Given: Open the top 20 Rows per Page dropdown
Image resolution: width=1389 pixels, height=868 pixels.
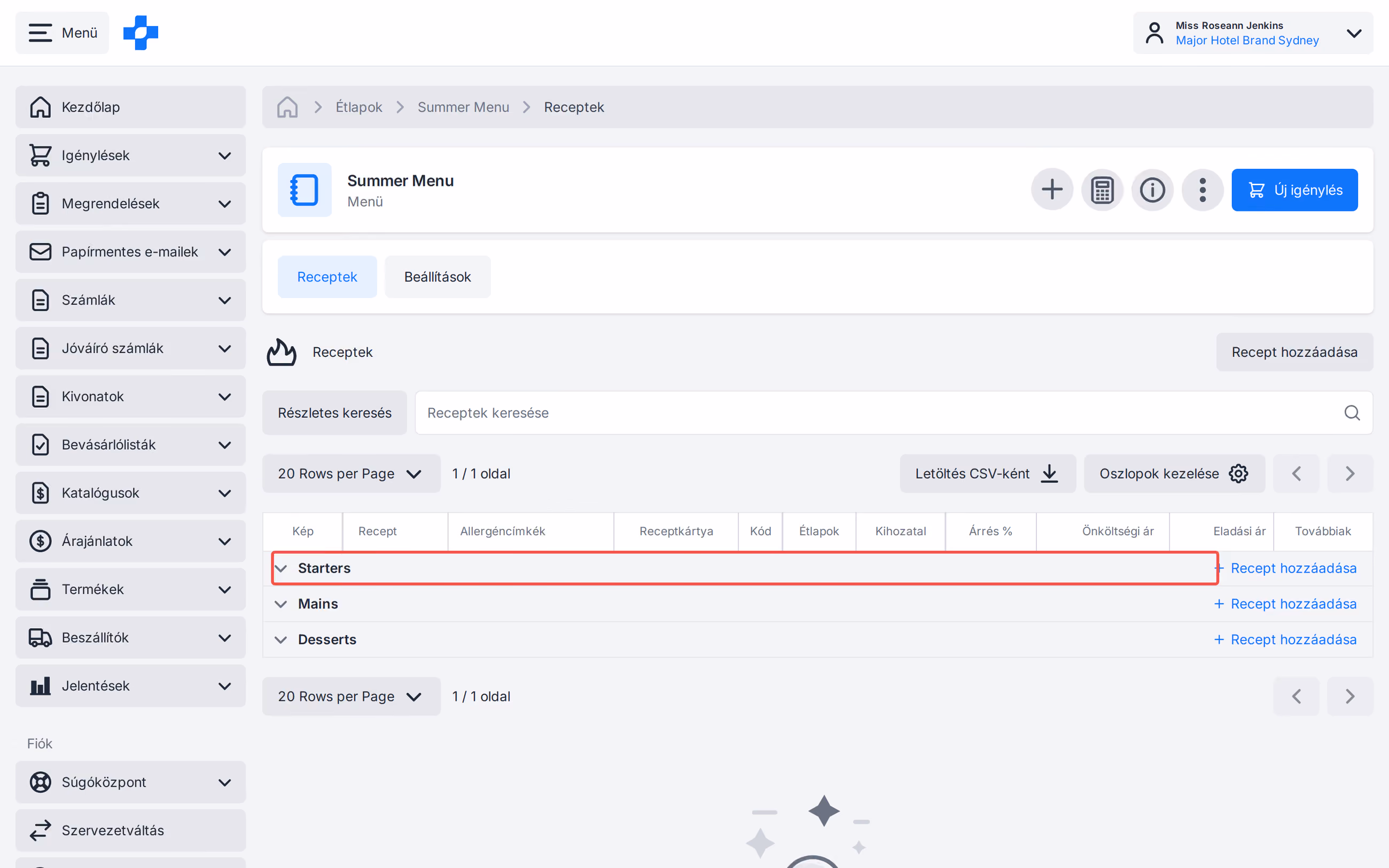Looking at the screenshot, I should 352,474.
